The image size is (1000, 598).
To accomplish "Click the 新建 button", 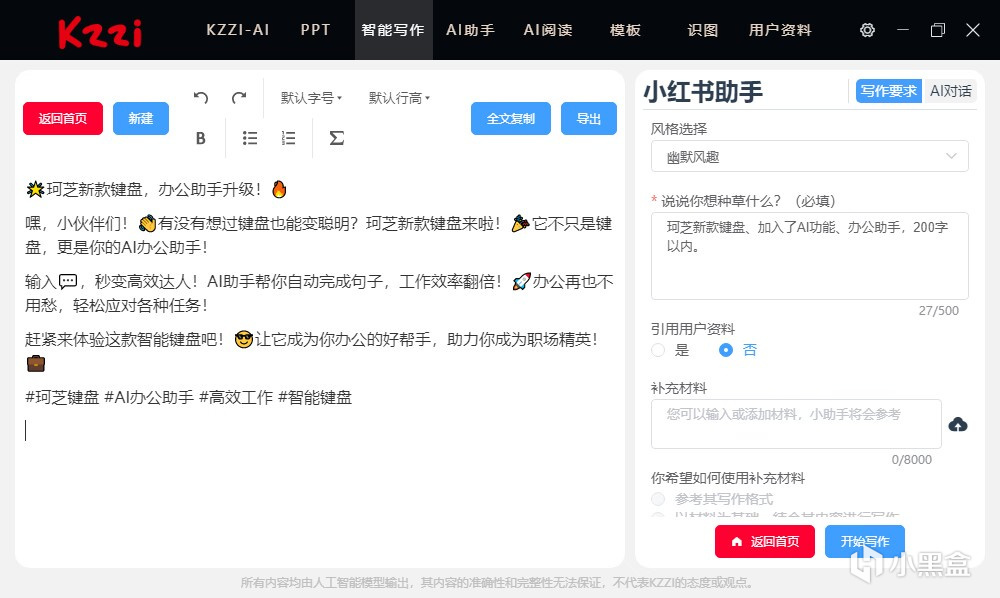I will (x=141, y=119).
